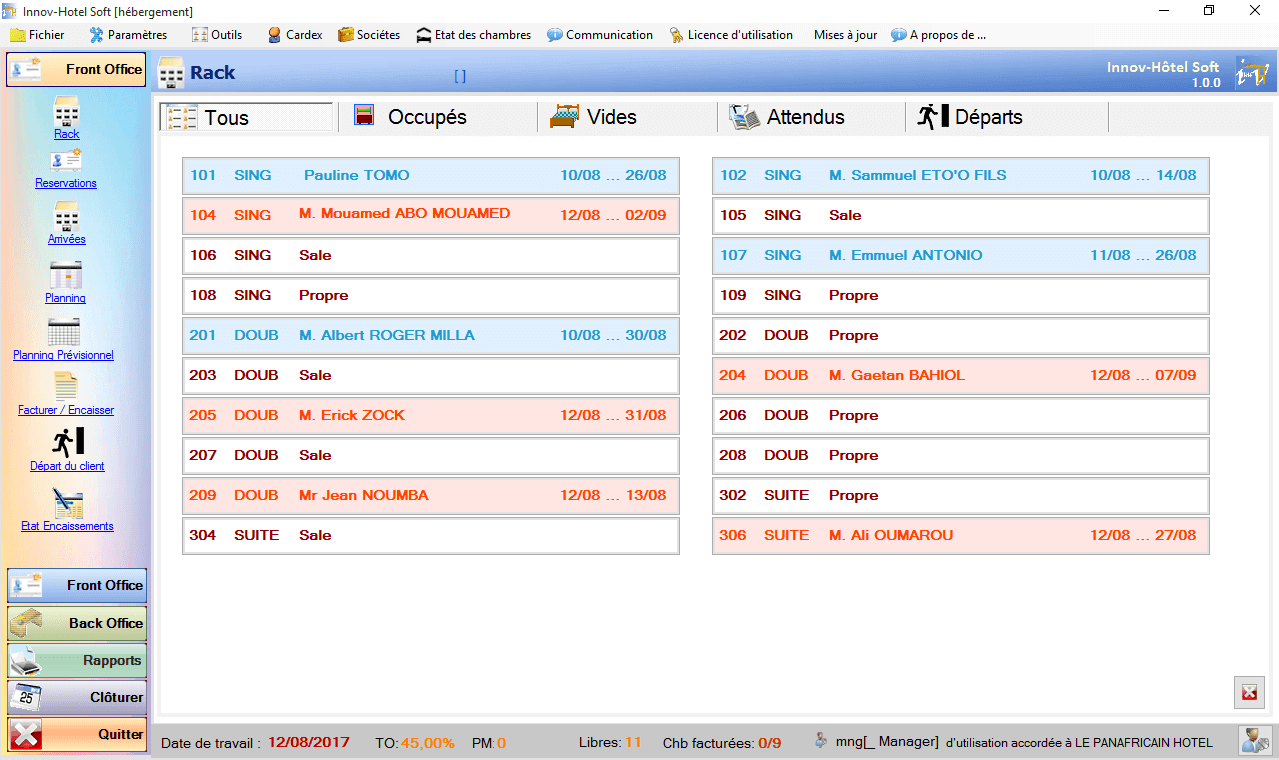Open the Back Office section
Viewport: 1279px width, 760px height.
(x=76, y=623)
